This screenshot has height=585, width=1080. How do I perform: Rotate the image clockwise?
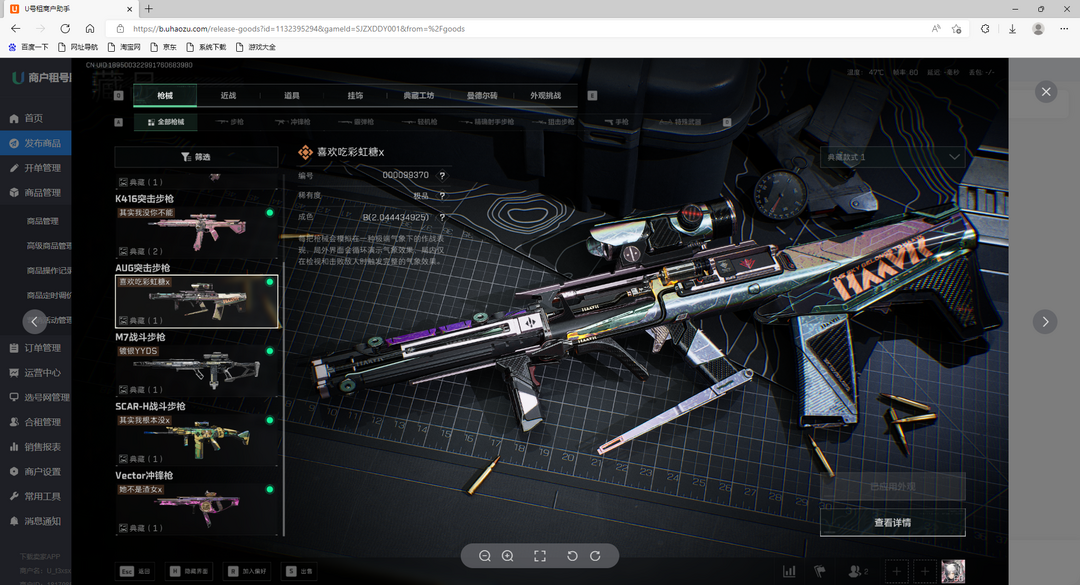pyautogui.click(x=595, y=556)
